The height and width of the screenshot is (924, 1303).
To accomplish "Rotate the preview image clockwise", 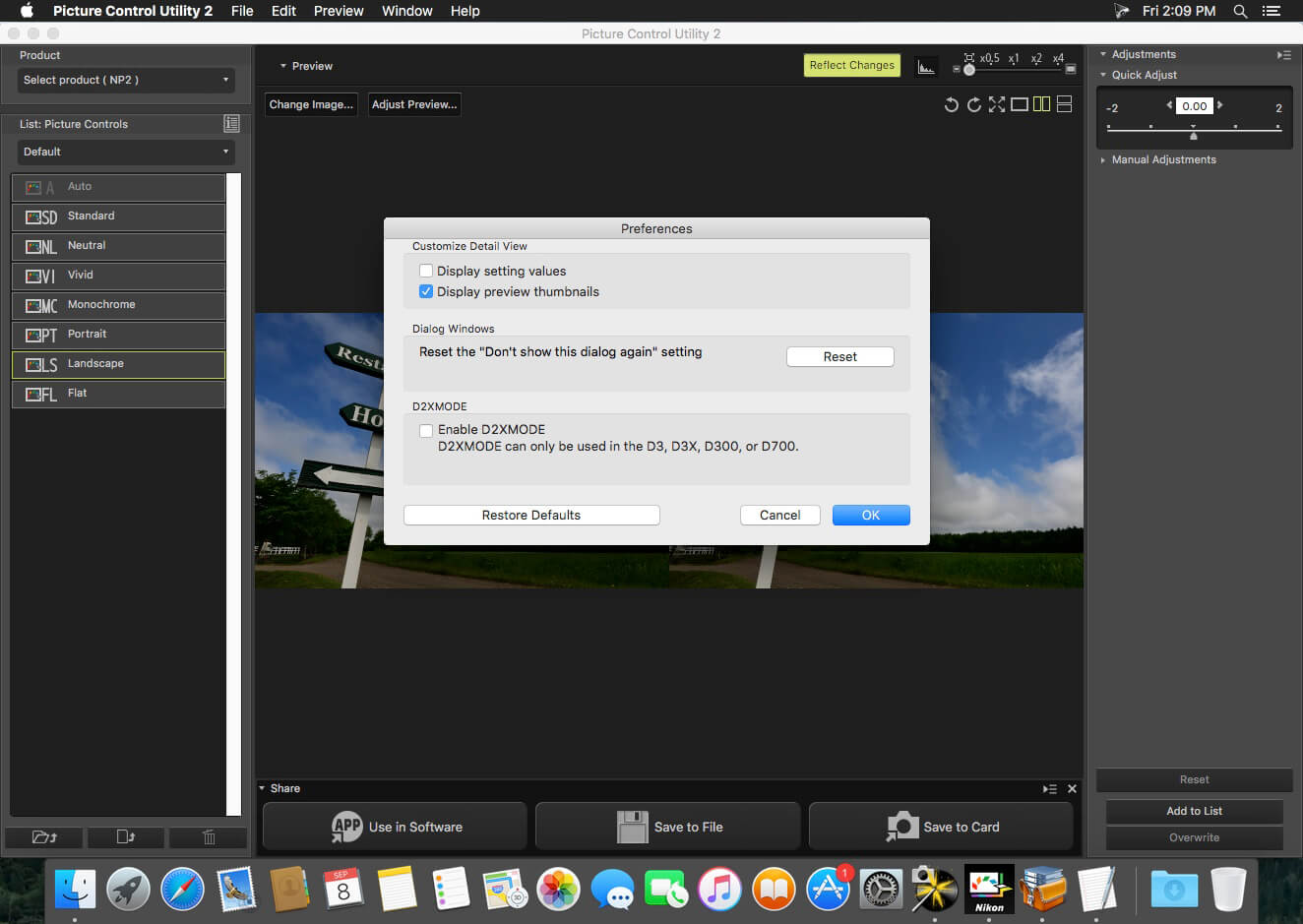I will click(974, 104).
